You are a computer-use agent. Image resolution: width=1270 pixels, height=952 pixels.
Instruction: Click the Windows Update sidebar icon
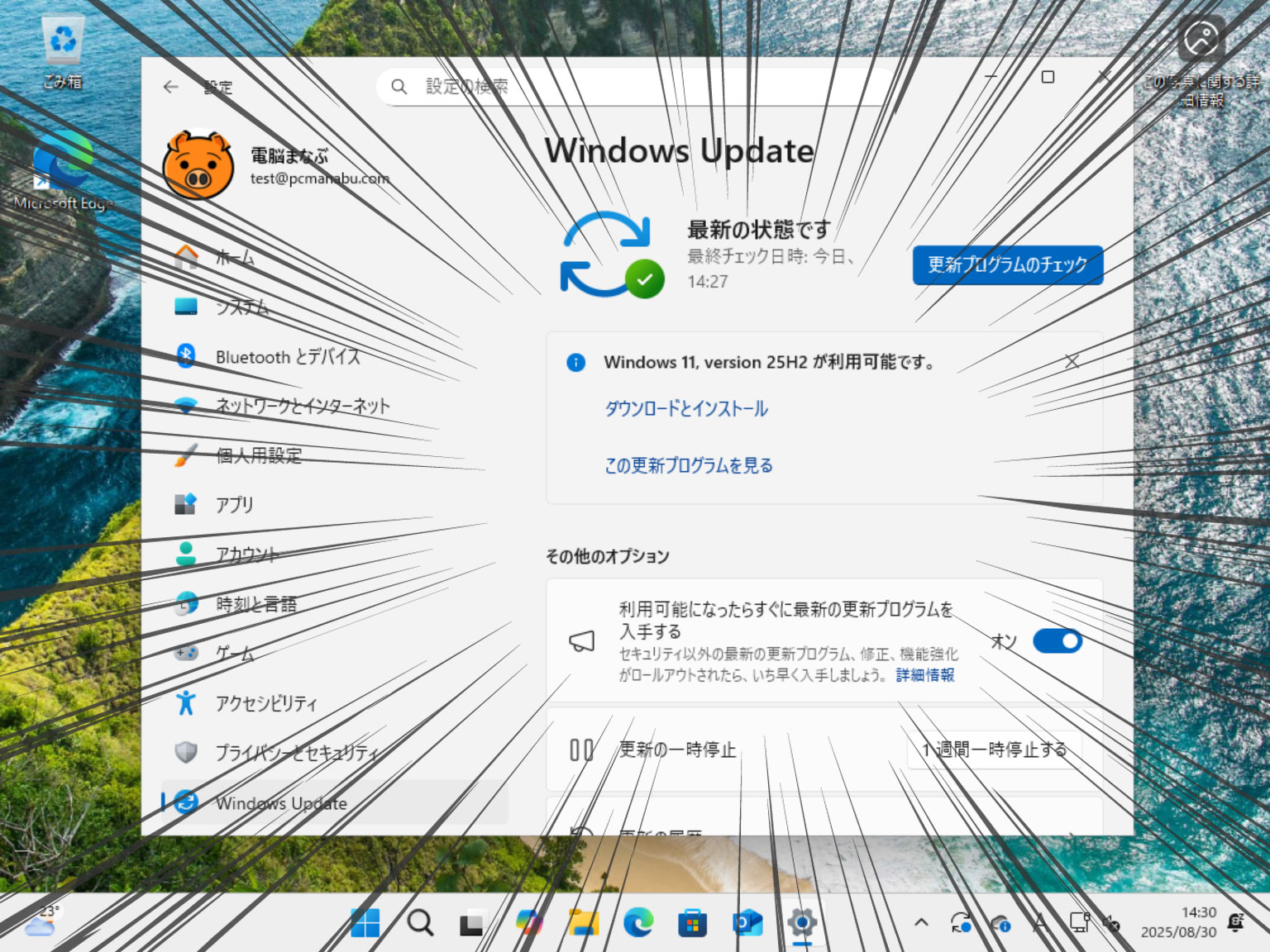pyautogui.click(x=186, y=802)
